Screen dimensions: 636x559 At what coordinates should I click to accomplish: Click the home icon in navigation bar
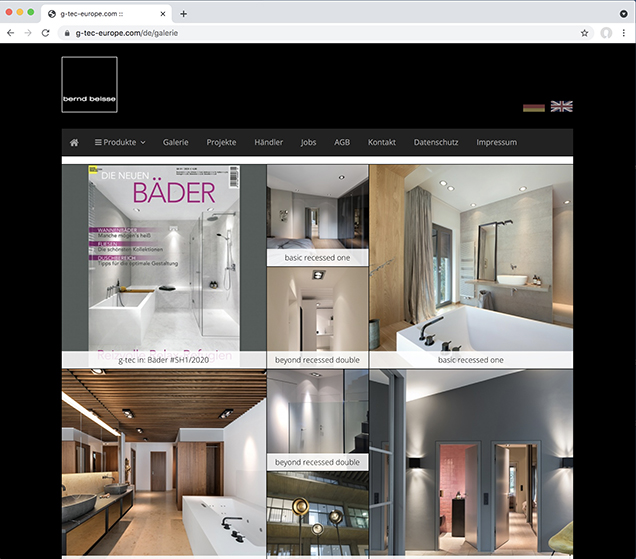(74, 142)
